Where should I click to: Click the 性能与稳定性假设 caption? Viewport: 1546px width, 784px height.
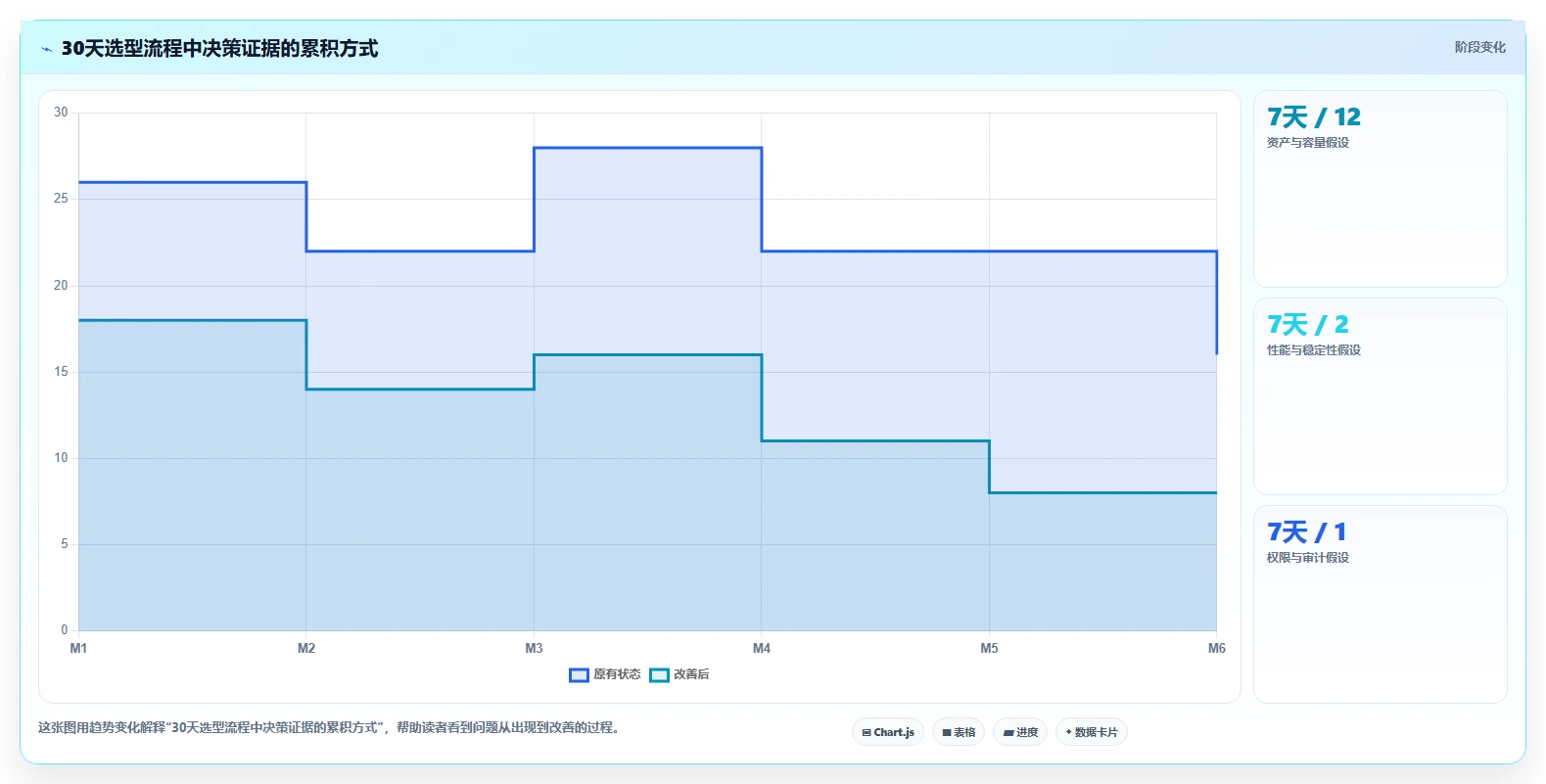pyautogui.click(x=1314, y=350)
